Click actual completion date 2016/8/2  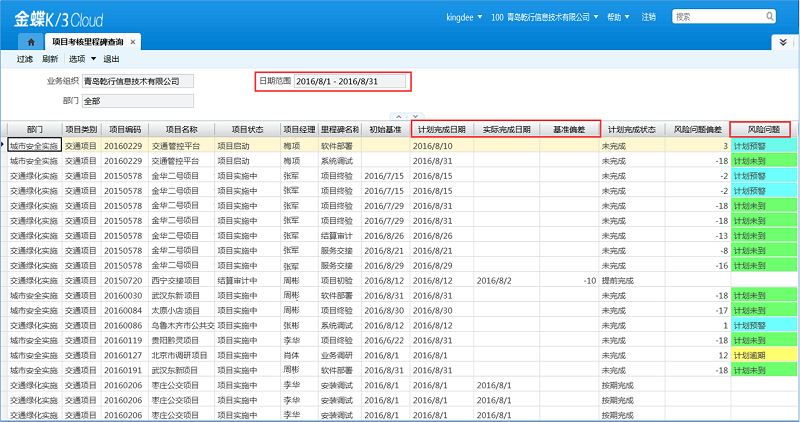point(507,281)
